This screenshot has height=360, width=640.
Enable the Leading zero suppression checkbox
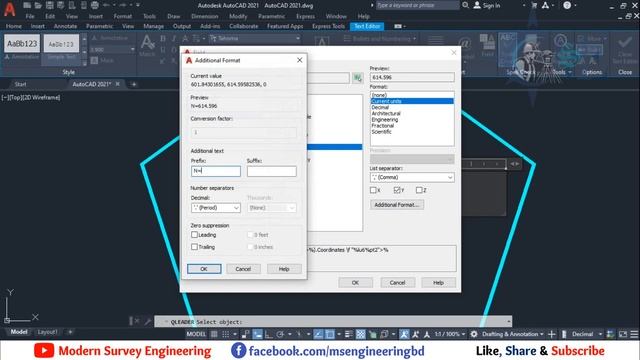pos(194,235)
